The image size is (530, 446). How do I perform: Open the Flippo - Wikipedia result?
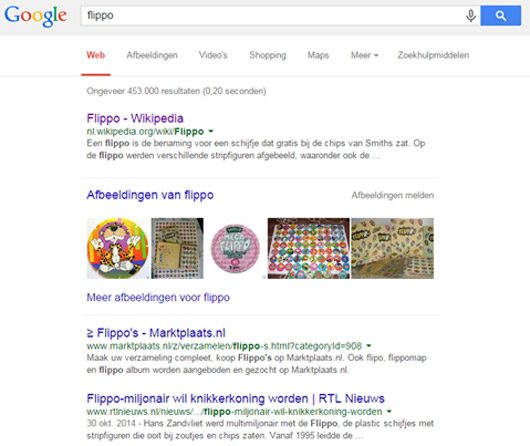(135, 118)
